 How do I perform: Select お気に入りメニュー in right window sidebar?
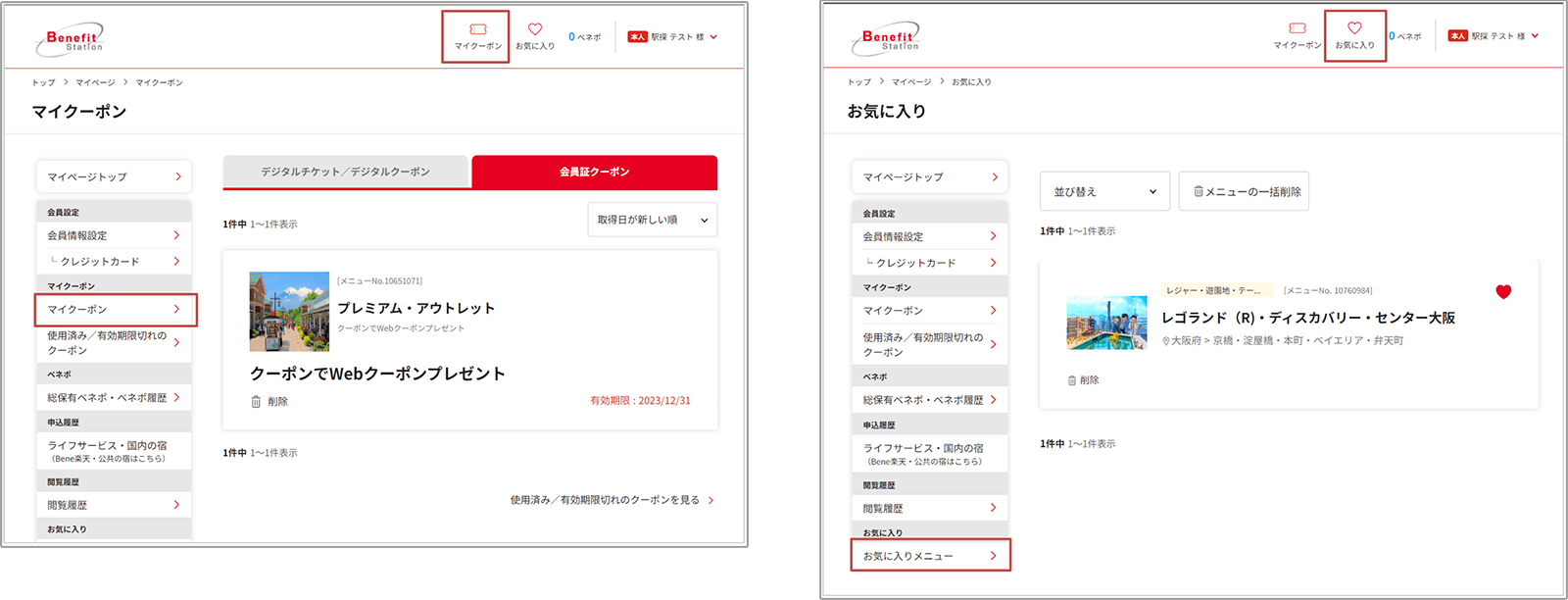pyautogui.click(x=930, y=556)
